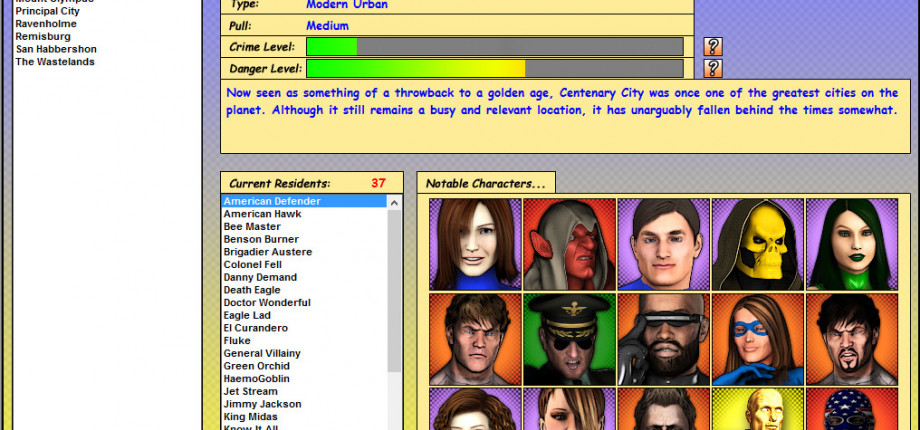Select the brown-haired woman portrait on purple
Screen dimensions: 920x430
click(x=475, y=244)
